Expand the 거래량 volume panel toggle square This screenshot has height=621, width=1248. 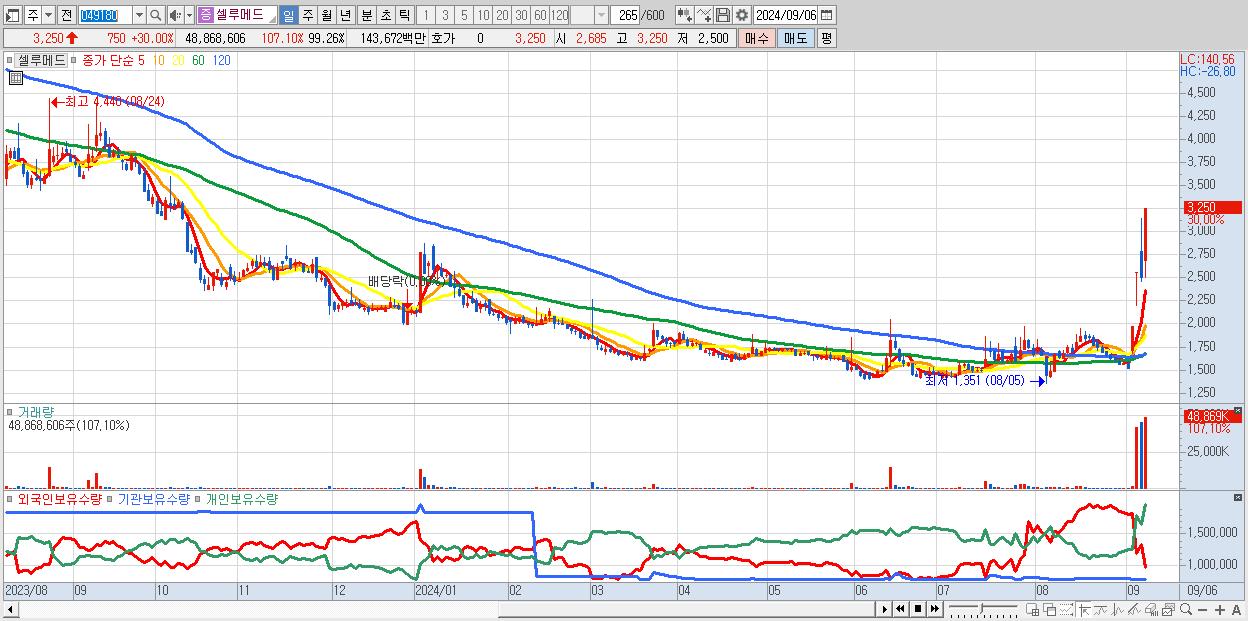[11, 411]
